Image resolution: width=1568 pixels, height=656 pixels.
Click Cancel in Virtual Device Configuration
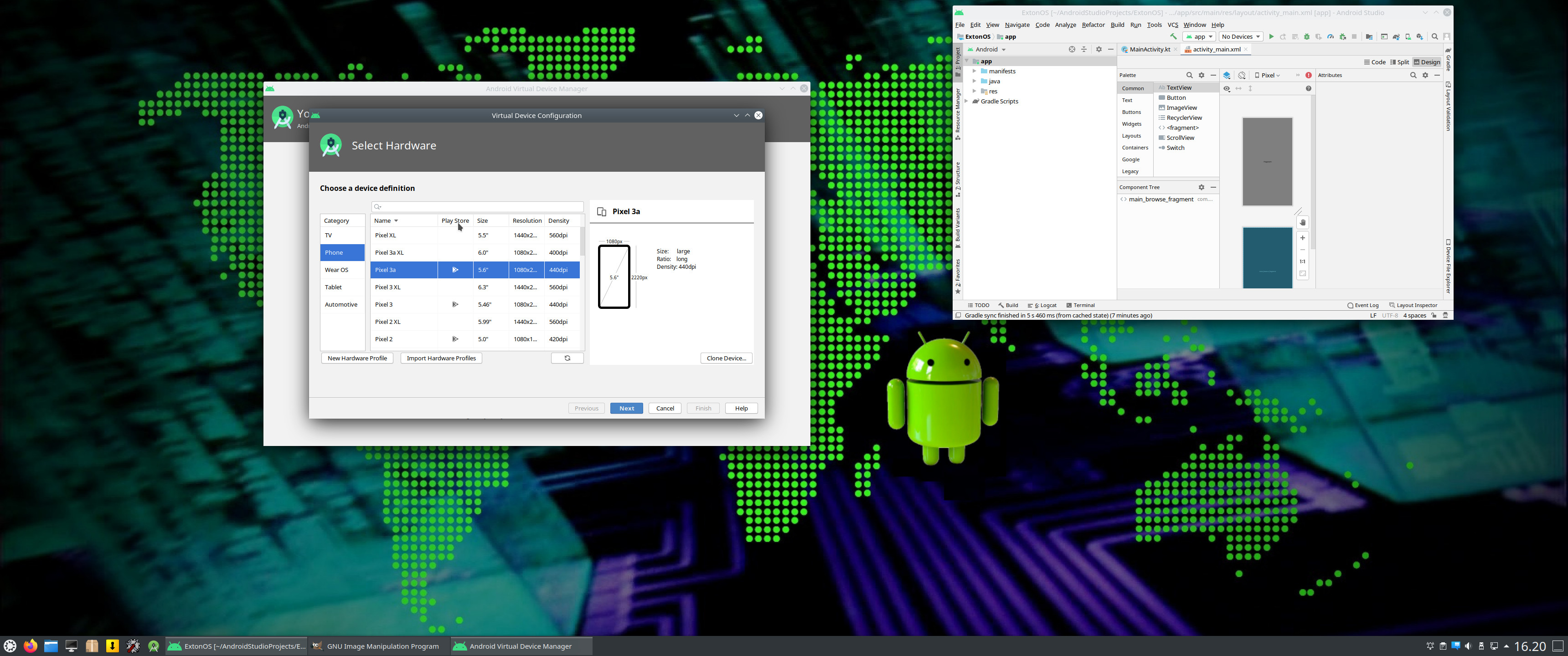[x=665, y=408]
